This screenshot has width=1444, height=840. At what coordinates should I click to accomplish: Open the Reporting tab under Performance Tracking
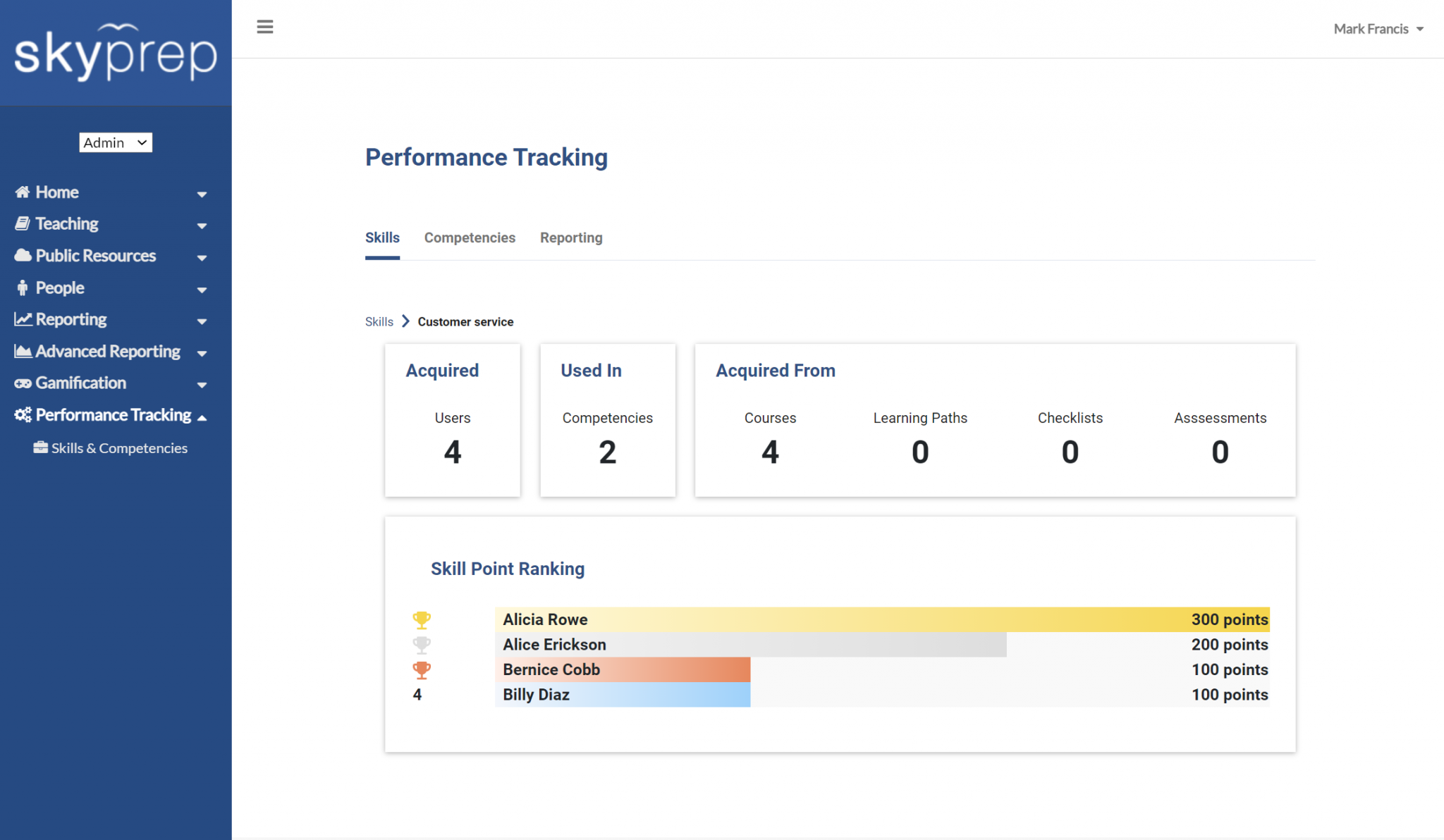(x=571, y=237)
